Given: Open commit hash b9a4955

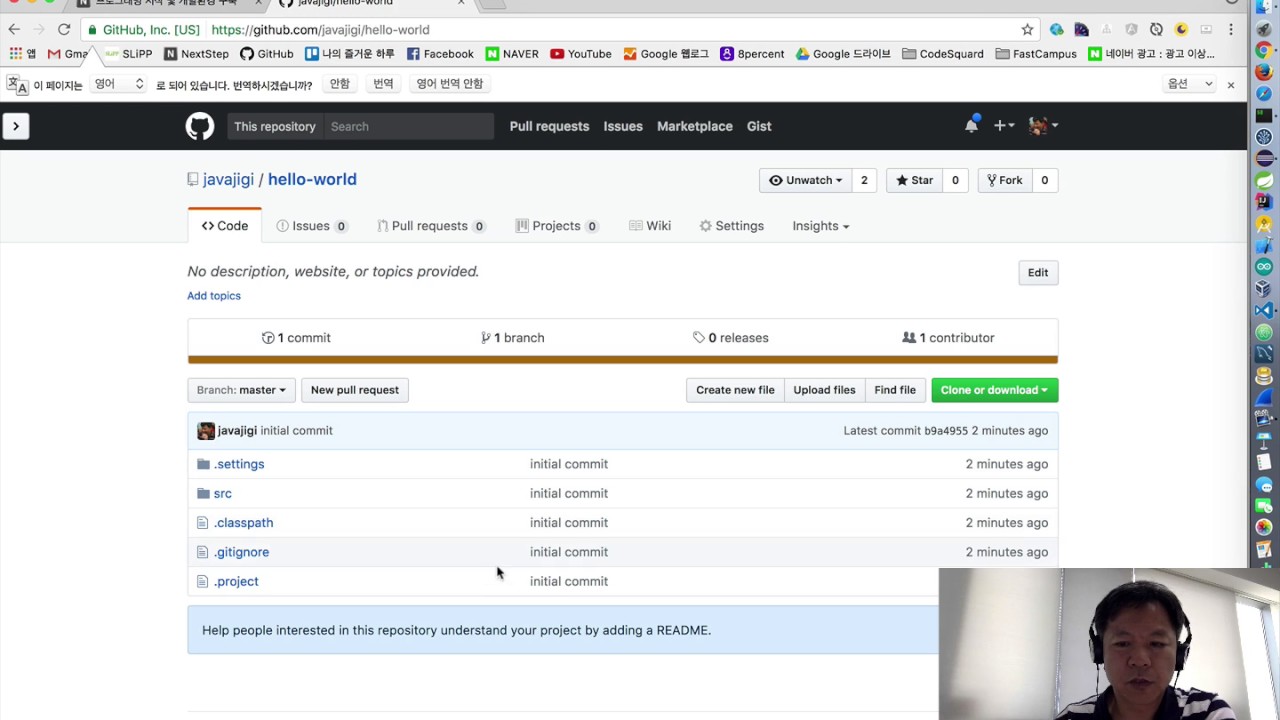Looking at the screenshot, I should coord(946,431).
